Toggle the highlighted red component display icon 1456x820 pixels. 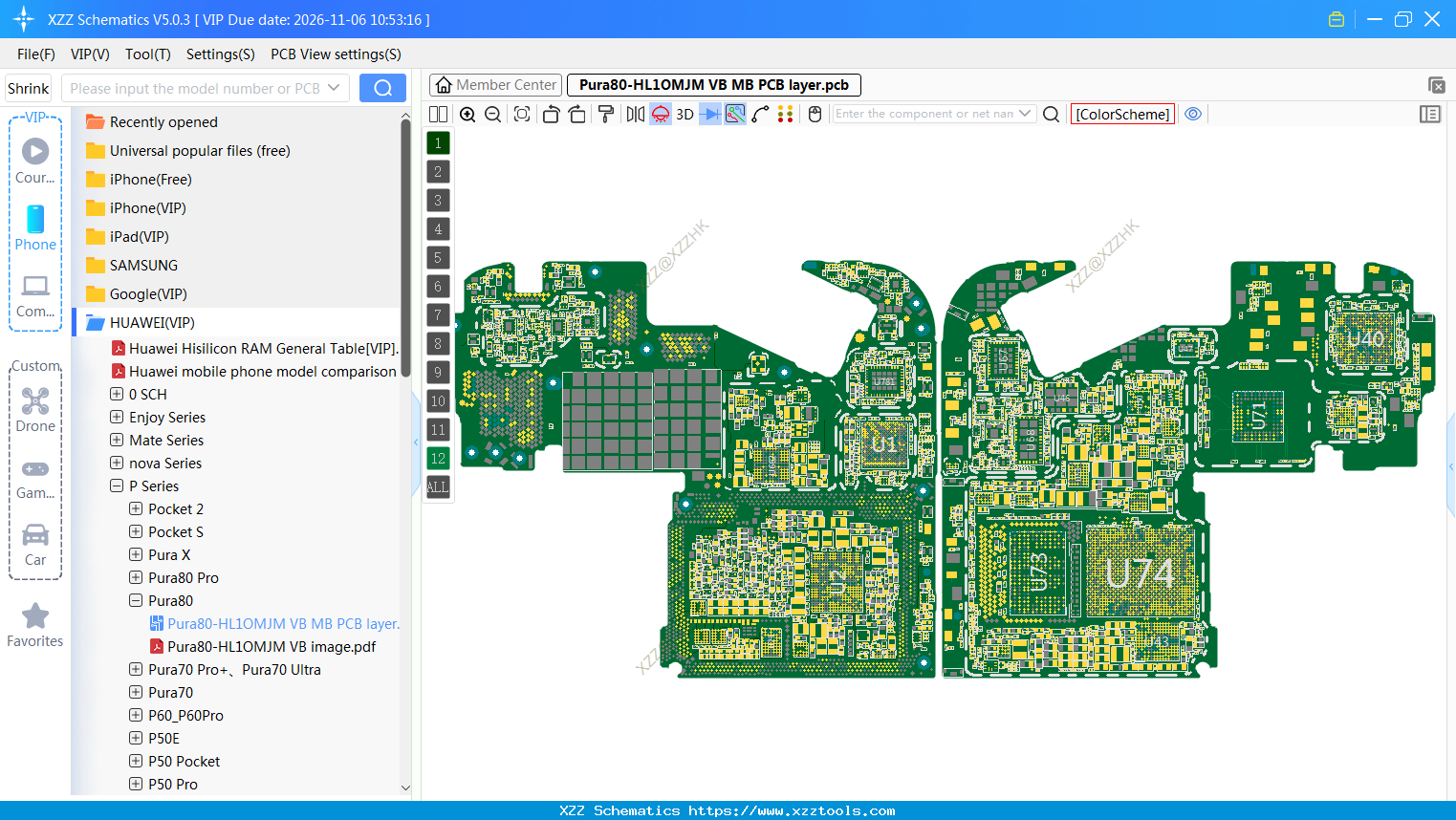660,114
